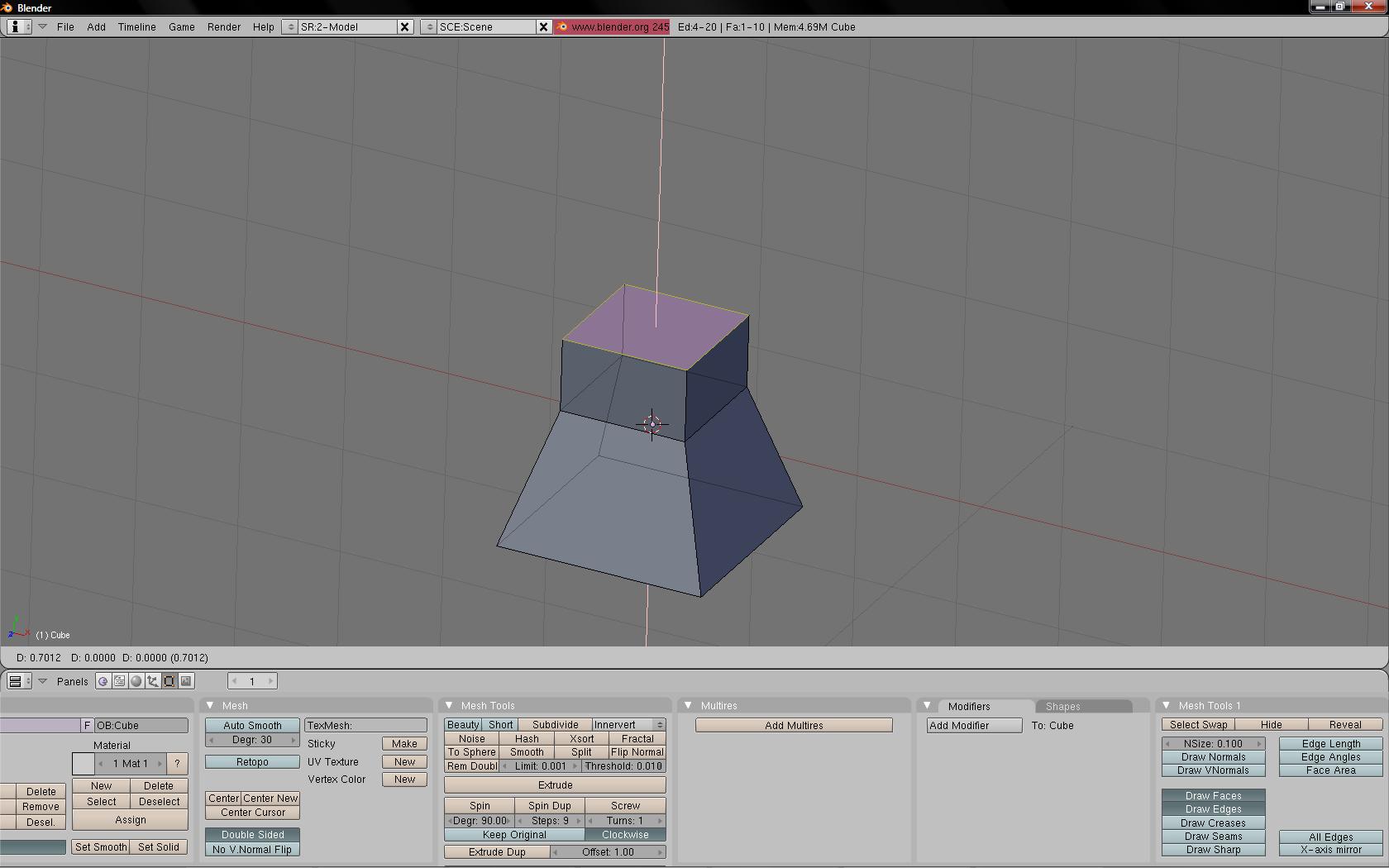
Task: Toggle Double Sided mesh option
Action: [252, 835]
